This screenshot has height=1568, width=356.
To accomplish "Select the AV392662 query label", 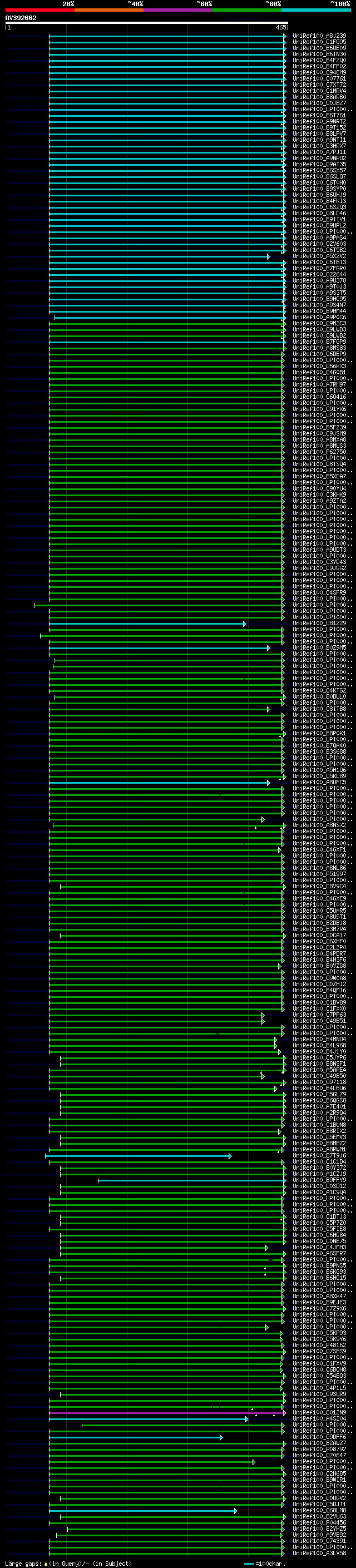I will (21, 18).
